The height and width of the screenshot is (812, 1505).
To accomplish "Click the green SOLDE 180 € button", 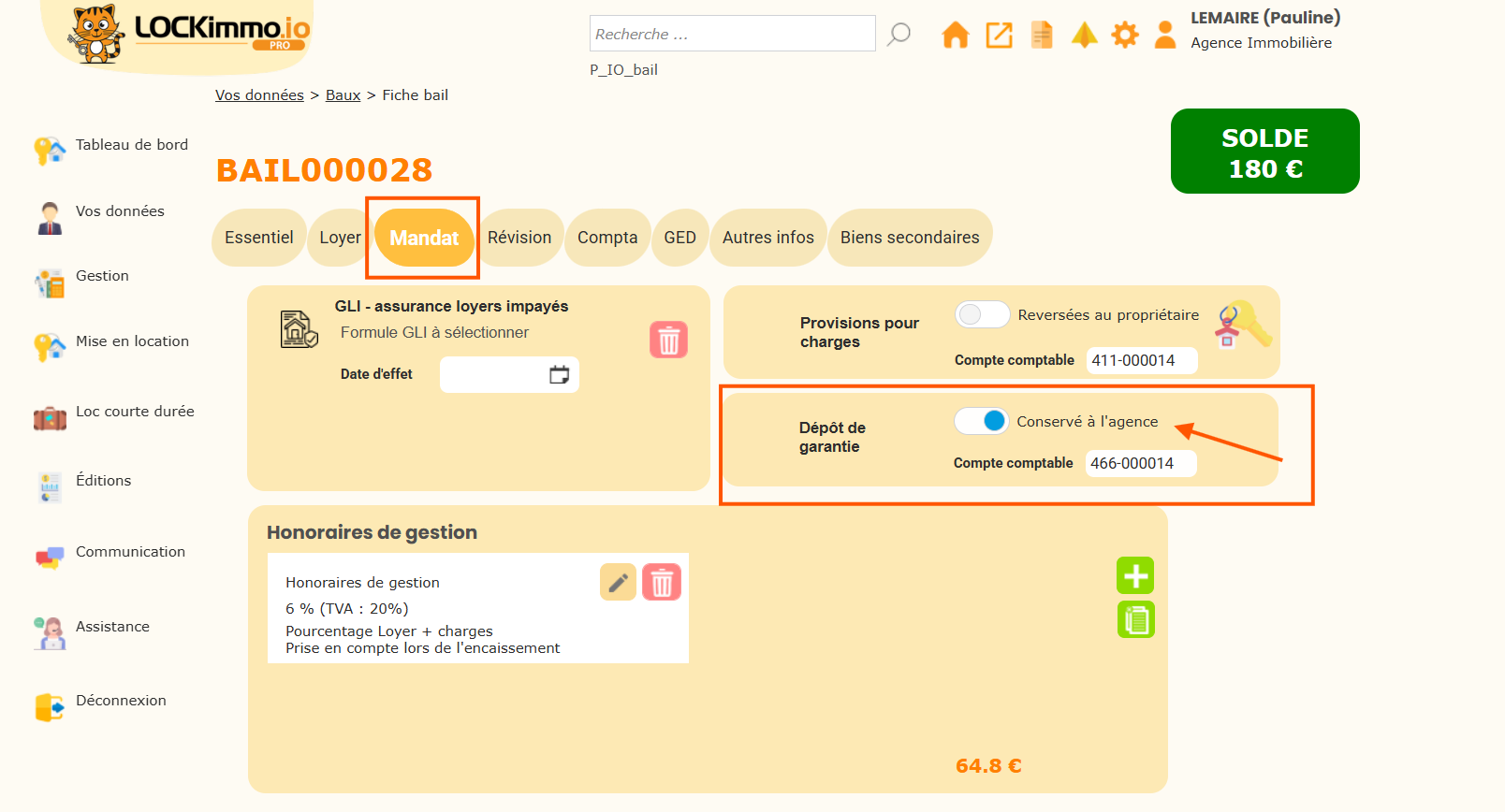I will click(x=1264, y=152).
